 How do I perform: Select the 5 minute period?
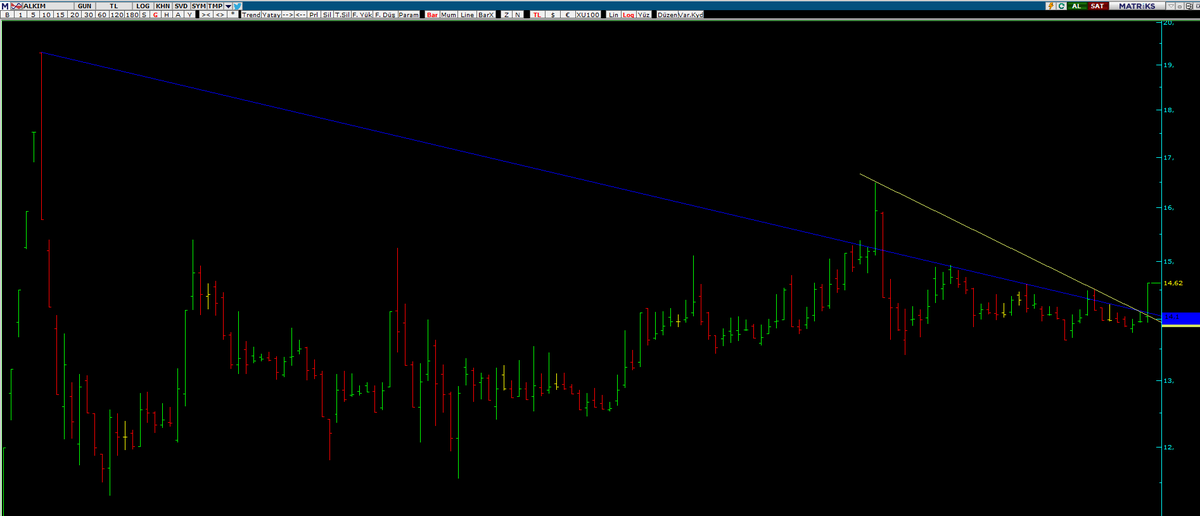point(33,15)
